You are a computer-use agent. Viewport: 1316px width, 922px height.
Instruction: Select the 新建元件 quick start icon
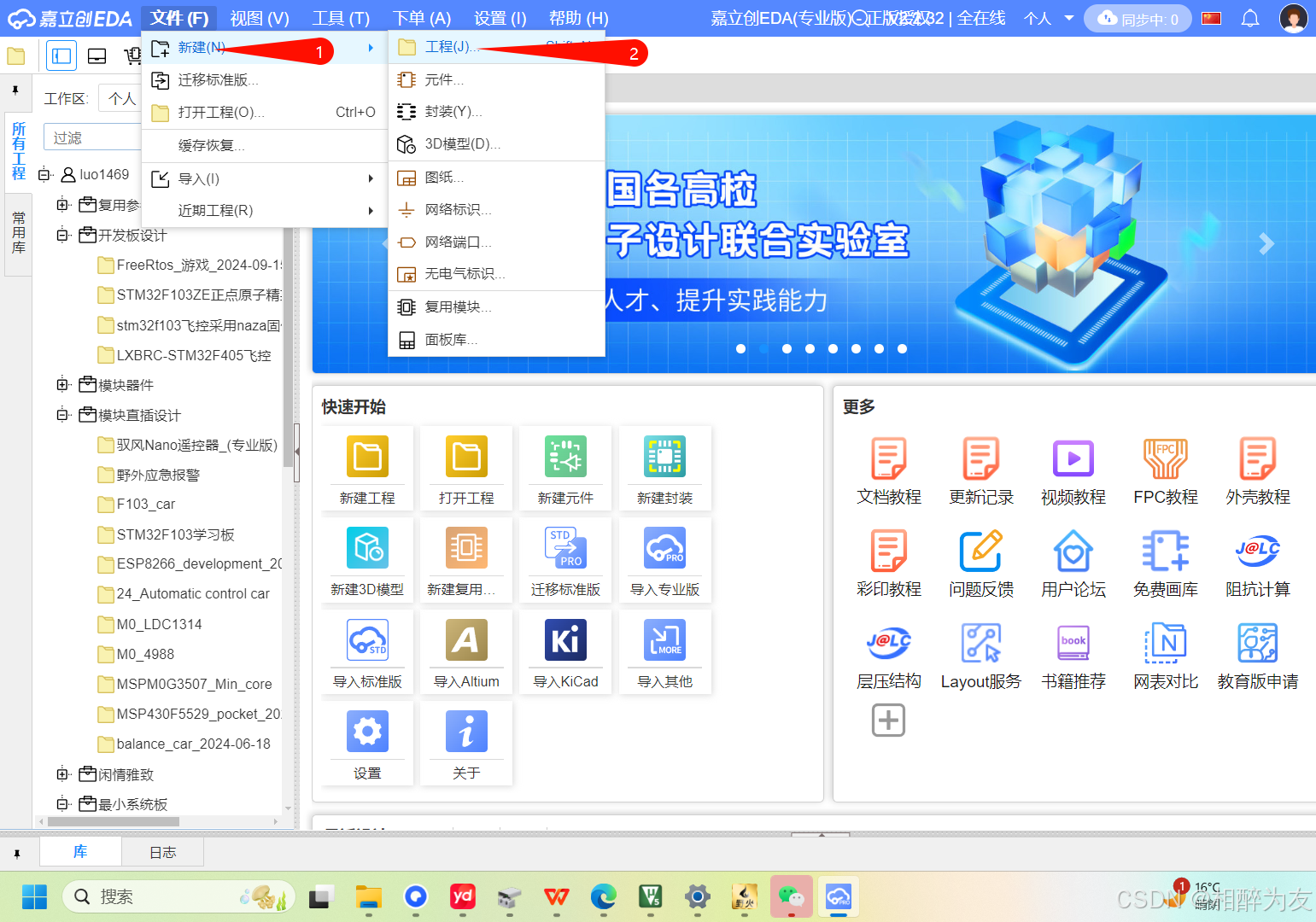pyautogui.click(x=564, y=469)
